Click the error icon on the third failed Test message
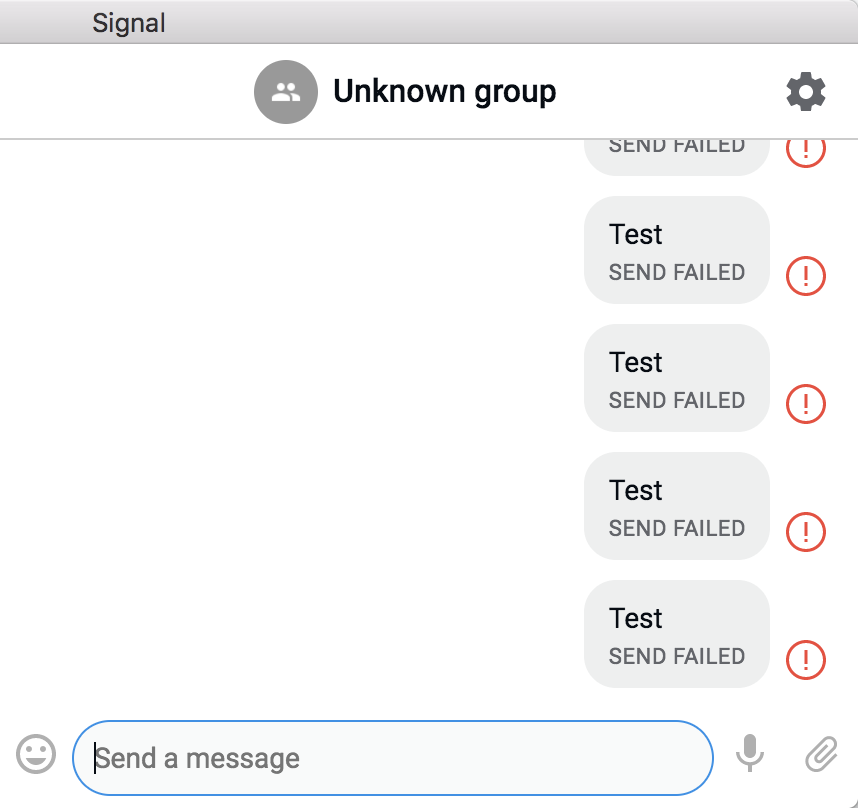 806,404
